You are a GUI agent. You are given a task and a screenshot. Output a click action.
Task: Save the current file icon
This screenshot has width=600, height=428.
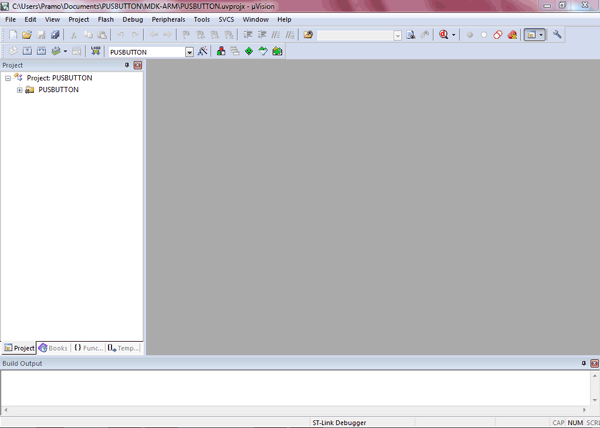point(41,35)
